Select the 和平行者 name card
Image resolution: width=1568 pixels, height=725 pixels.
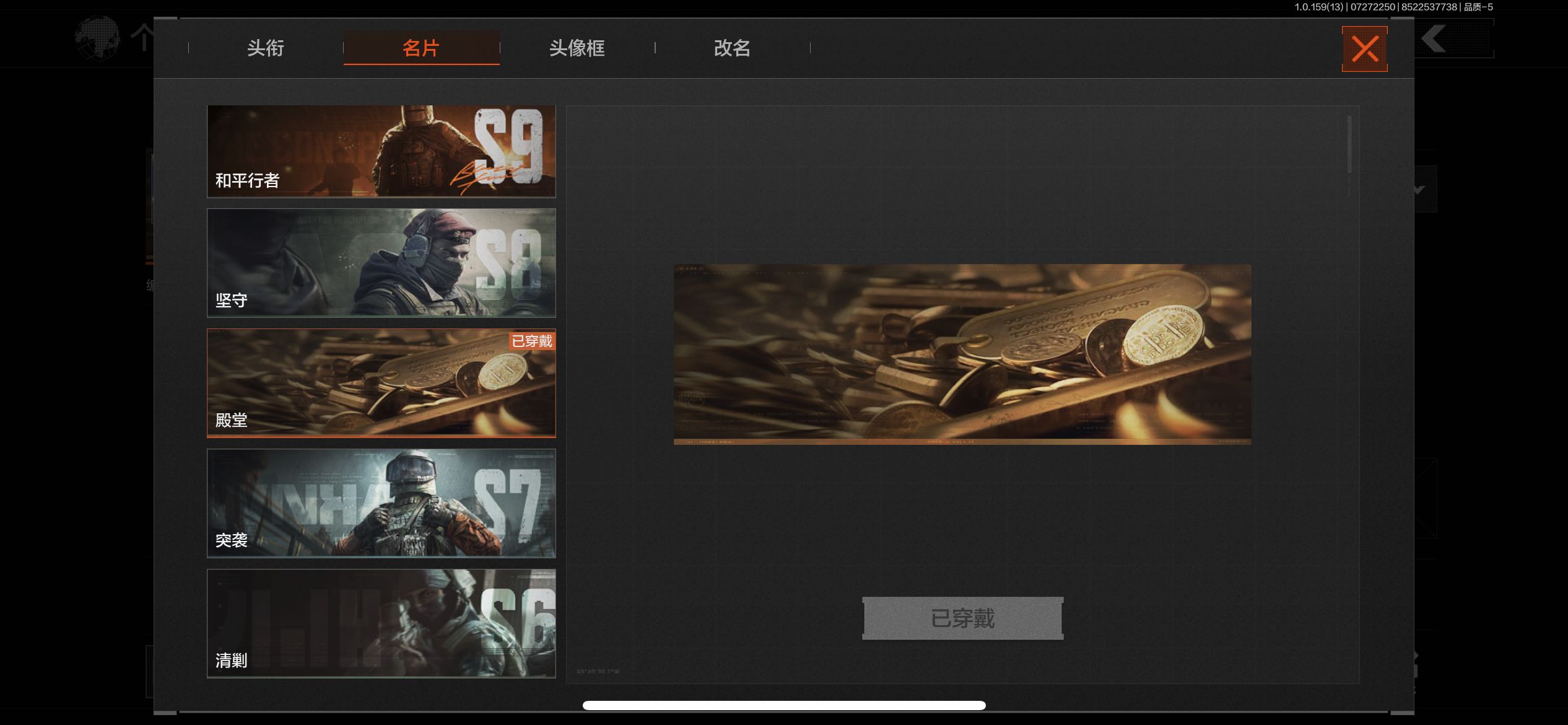[x=381, y=151]
